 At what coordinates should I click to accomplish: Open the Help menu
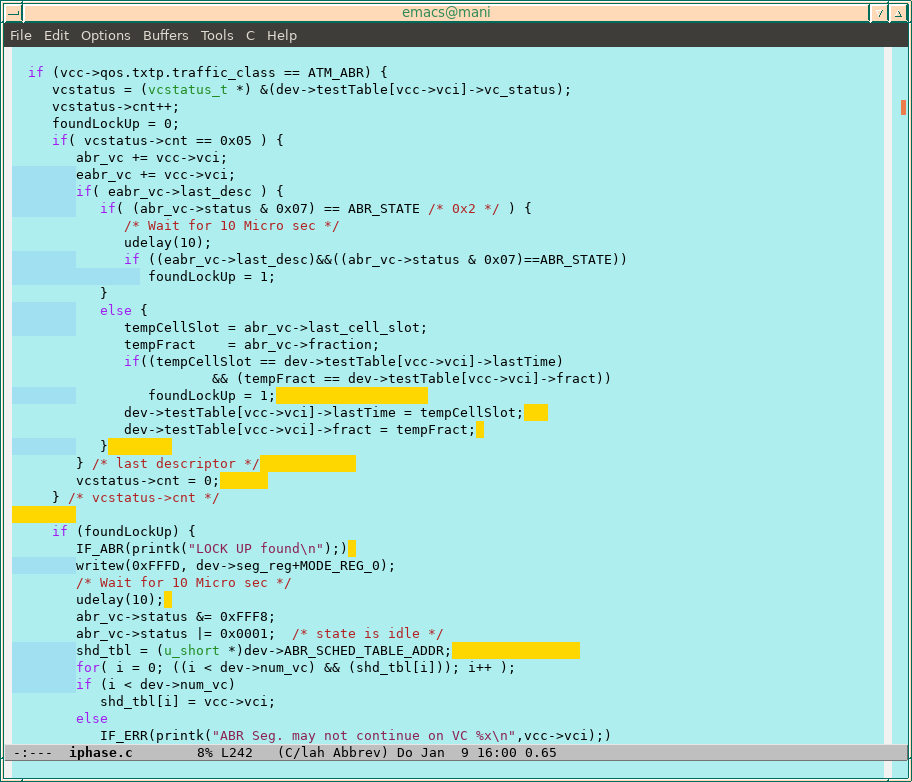click(x=282, y=35)
